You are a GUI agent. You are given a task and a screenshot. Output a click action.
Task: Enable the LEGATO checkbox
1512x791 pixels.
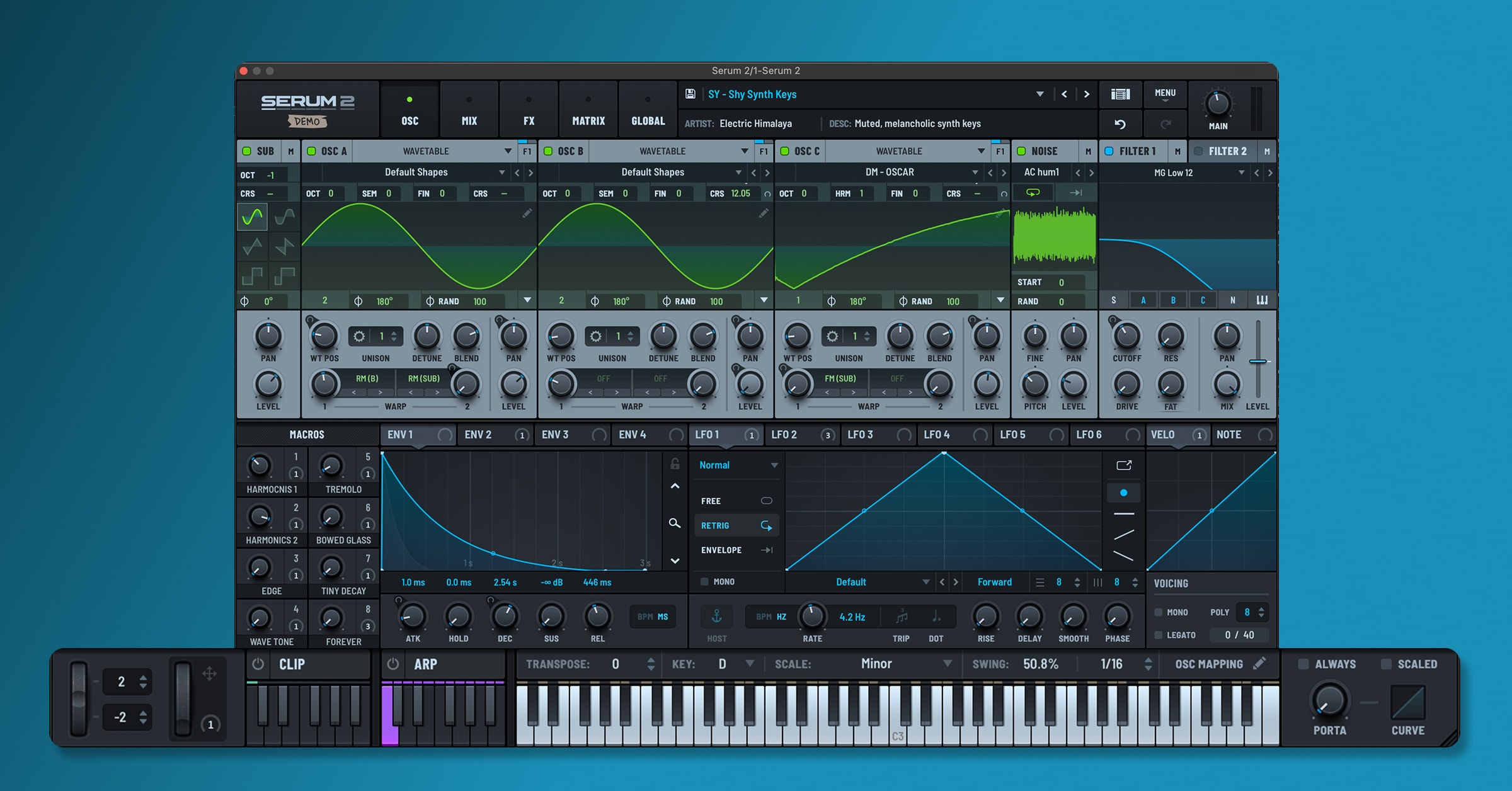(x=1158, y=635)
